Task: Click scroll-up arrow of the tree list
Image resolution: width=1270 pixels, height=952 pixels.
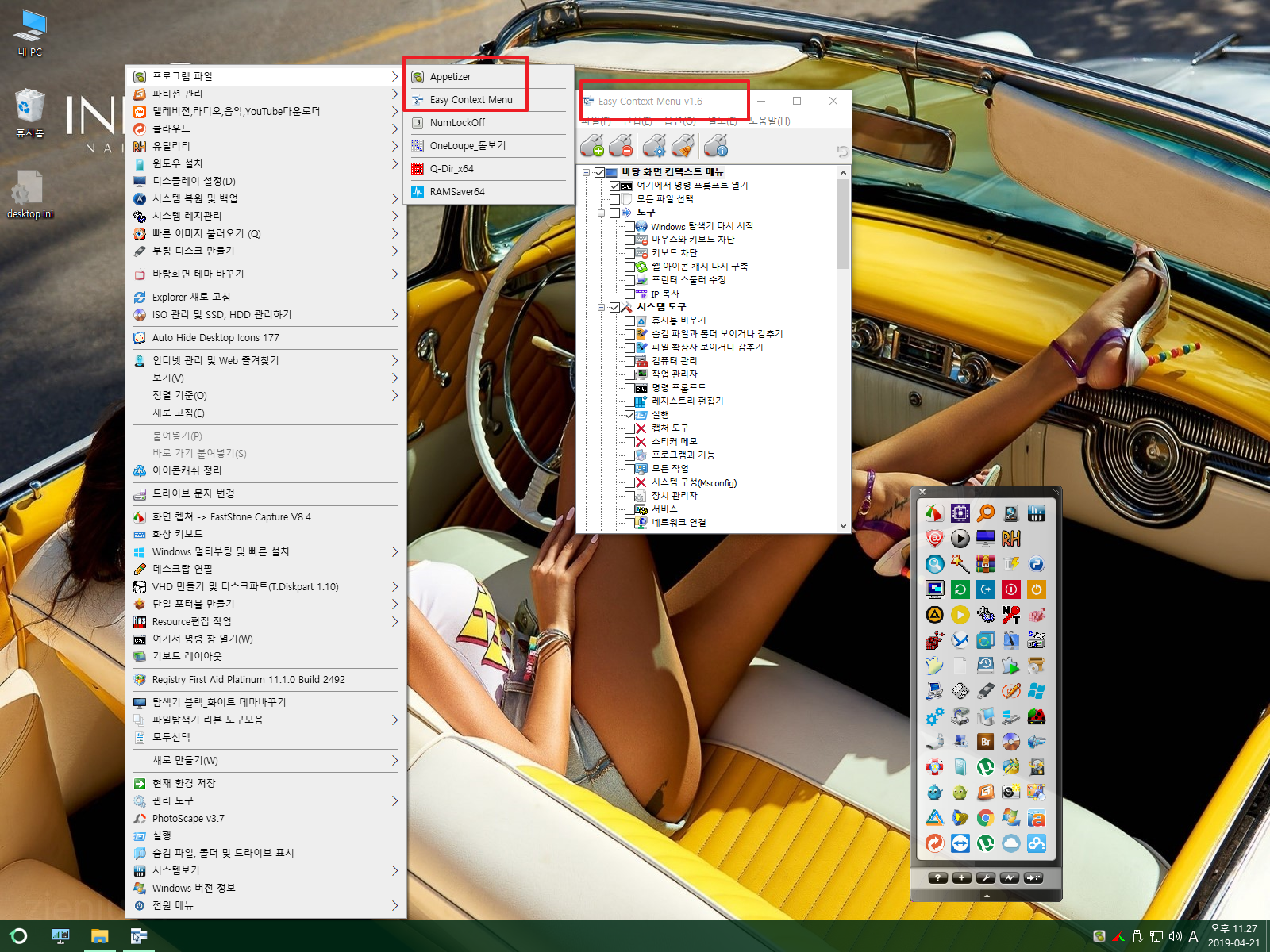Action: pyautogui.click(x=843, y=173)
